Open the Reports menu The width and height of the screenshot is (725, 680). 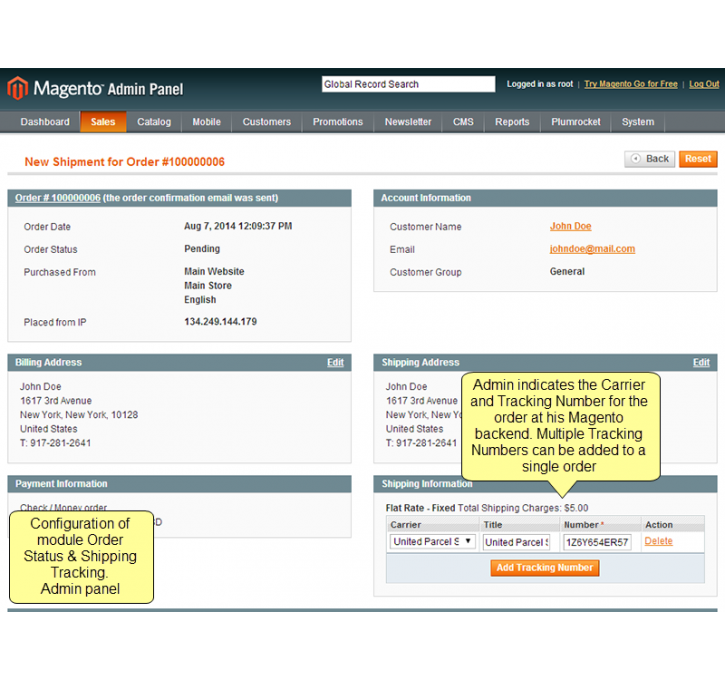click(x=512, y=122)
